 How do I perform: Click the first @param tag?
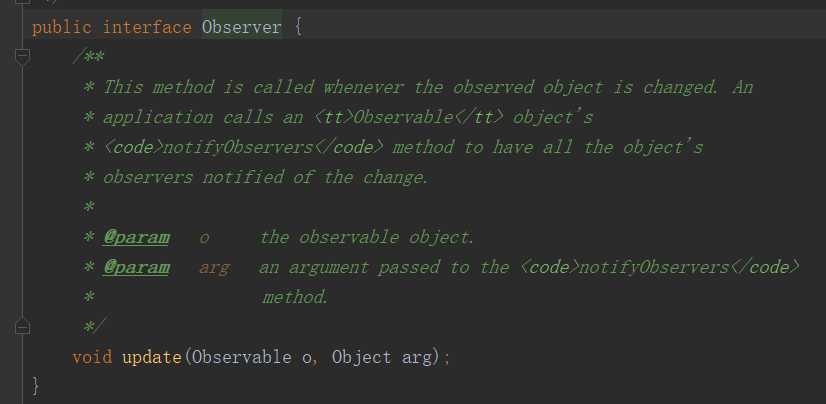coord(136,237)
